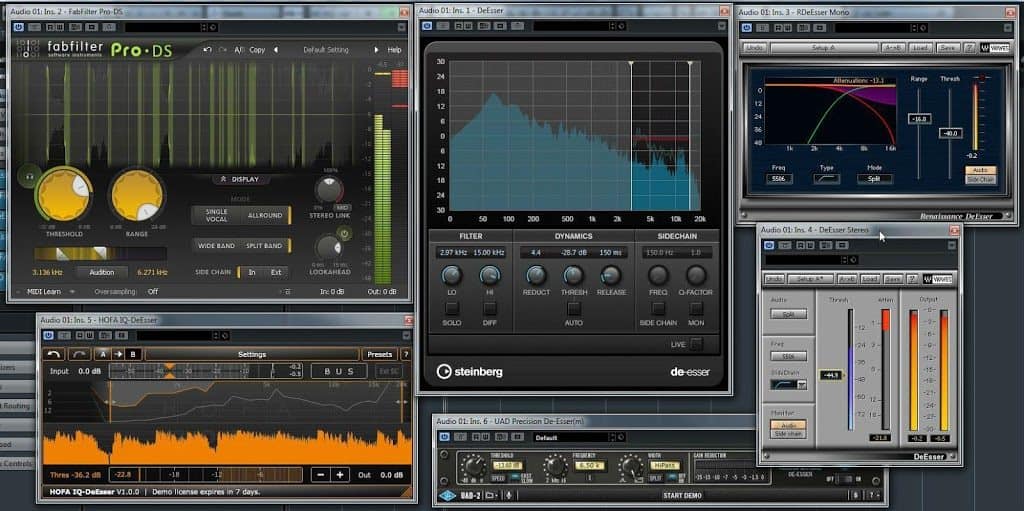Click the Thresh slider handle in DeEsser Stereo
This screenshot has width=1024, height=511.
tap(832, 375)
